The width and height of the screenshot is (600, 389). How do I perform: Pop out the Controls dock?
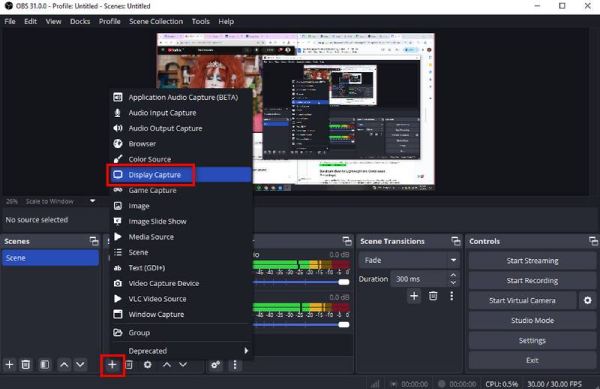coord(593,241)
